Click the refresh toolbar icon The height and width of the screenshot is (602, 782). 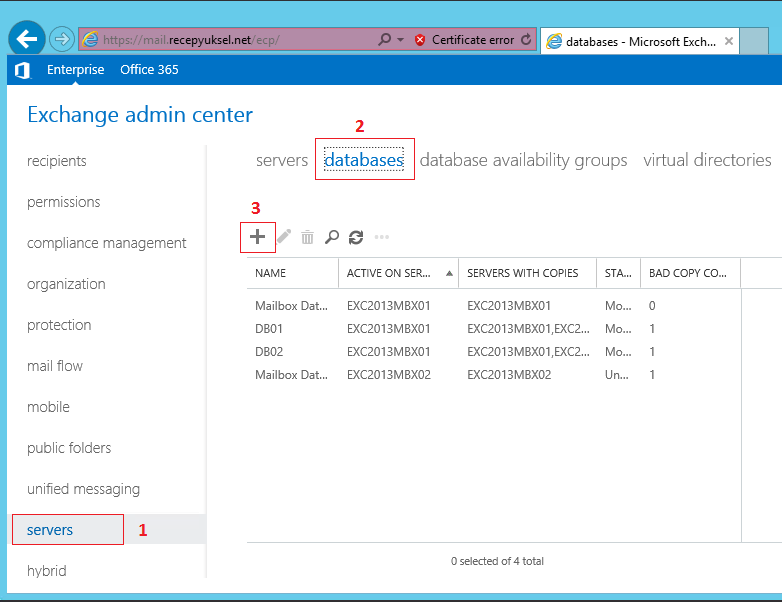point(356,237)
